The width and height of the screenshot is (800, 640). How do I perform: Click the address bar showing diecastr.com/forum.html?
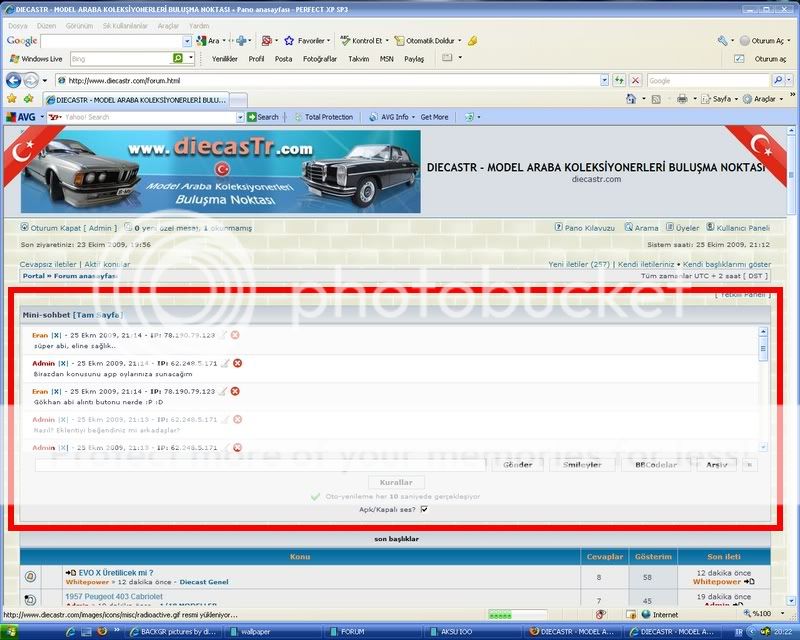(x=328, y=80)
